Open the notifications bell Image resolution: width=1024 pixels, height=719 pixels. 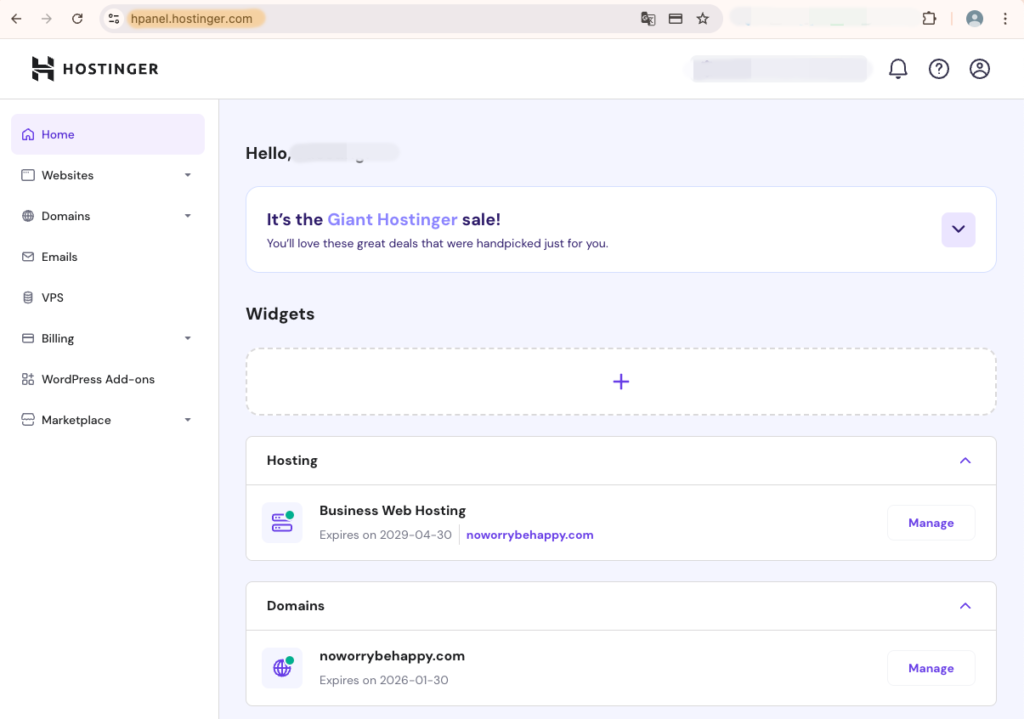(x=898, y=69)
